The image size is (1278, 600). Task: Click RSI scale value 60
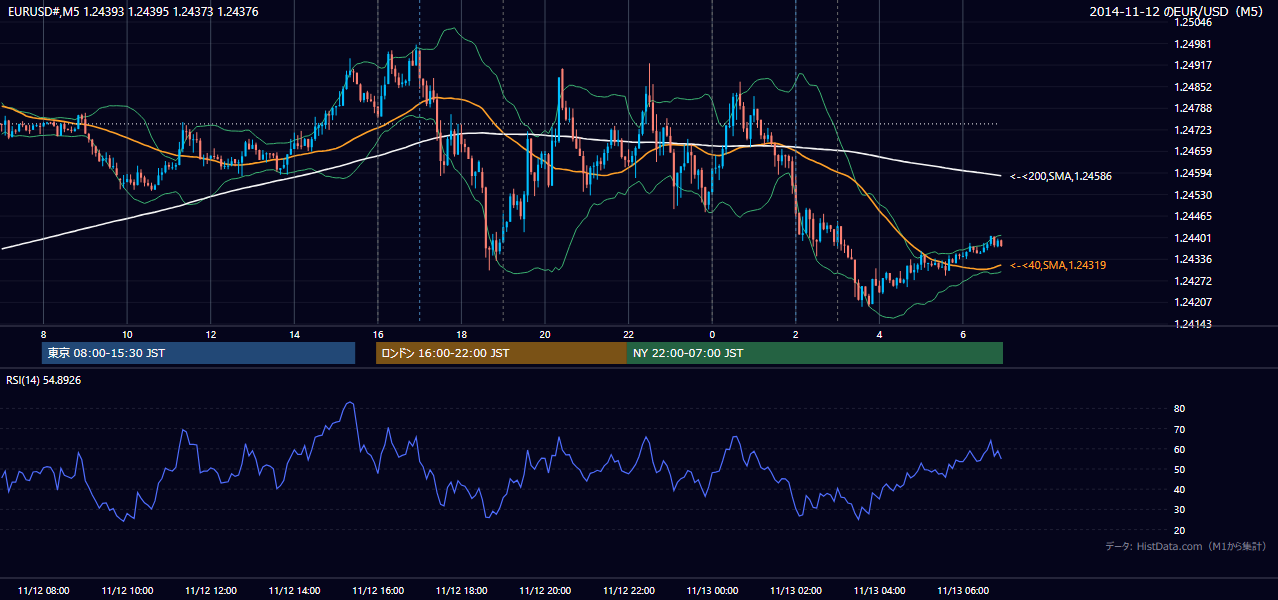tap(1179, 449)
